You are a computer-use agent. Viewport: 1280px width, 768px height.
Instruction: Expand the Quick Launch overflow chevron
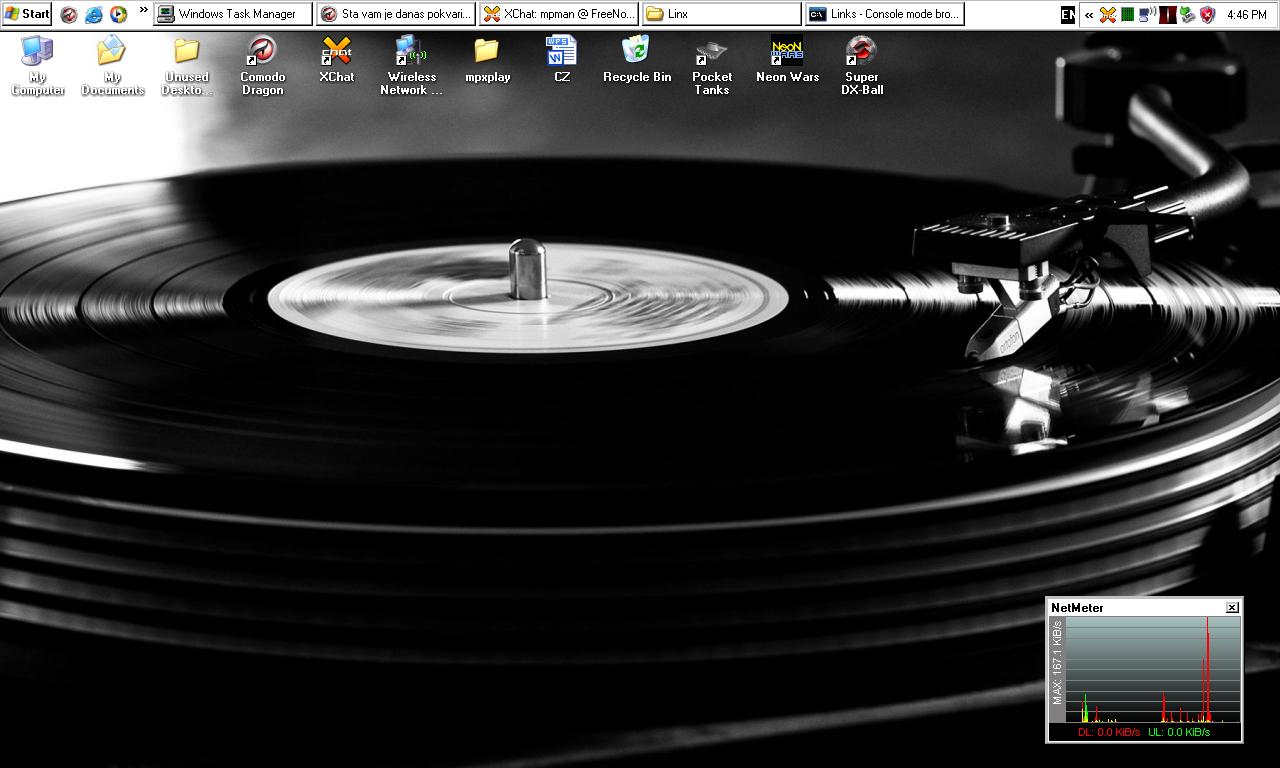click(x=143, y=10)
